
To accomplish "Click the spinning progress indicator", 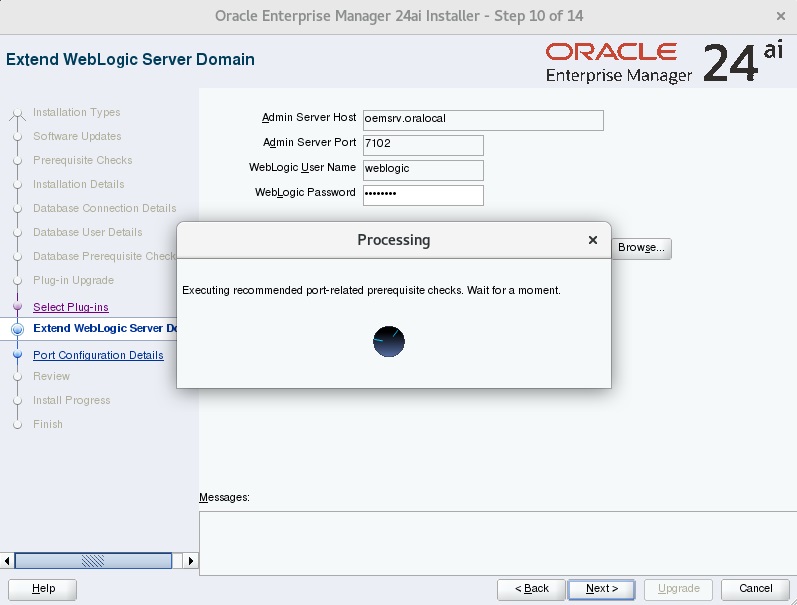I will point(389,341).
